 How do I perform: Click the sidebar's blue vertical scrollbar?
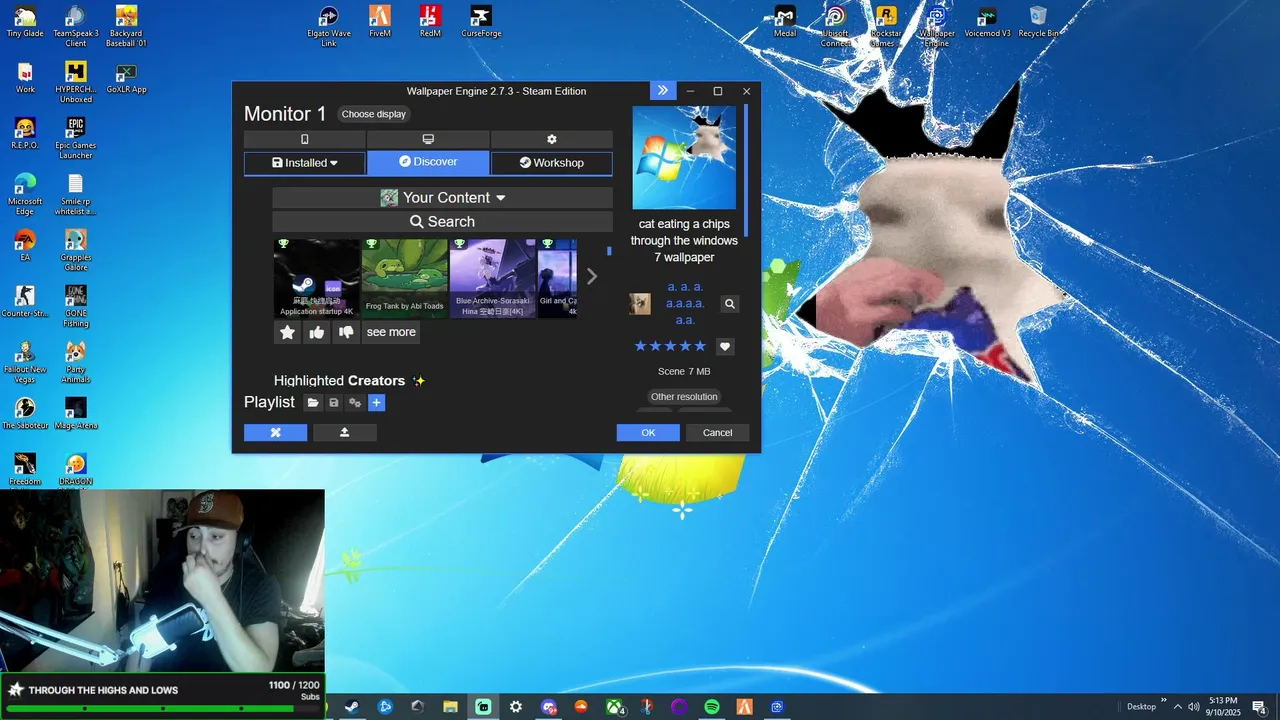(x=746, y=172)
